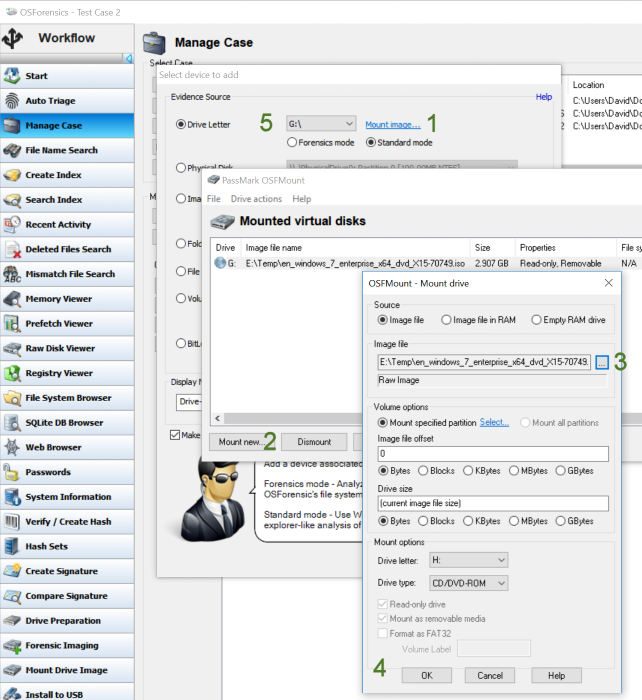
Task: Open OSFMount Help menu
Action: pos(302,199)
